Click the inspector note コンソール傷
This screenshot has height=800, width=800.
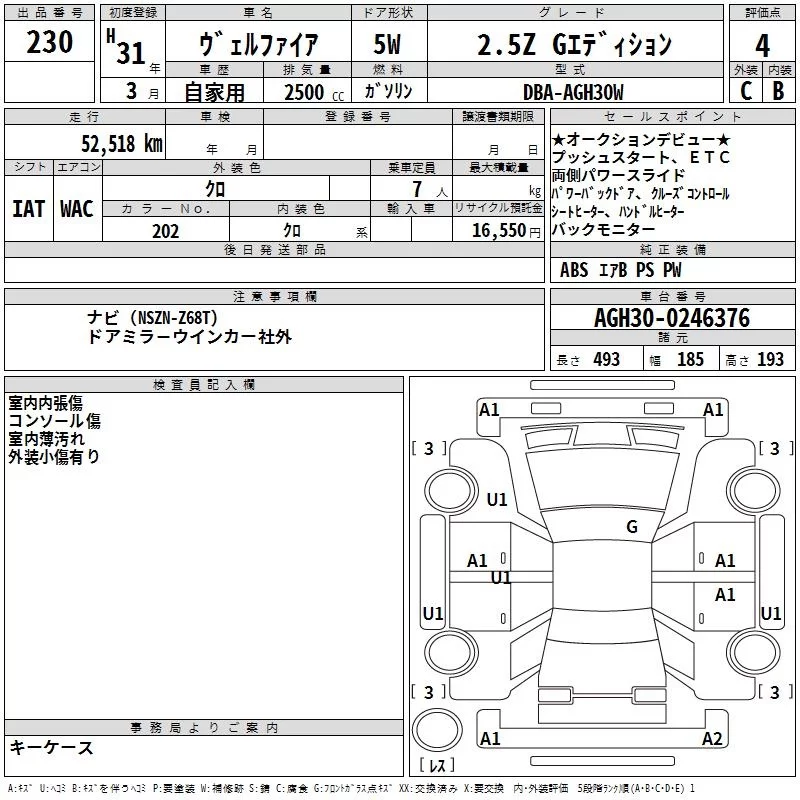click(x=54, y=420)
